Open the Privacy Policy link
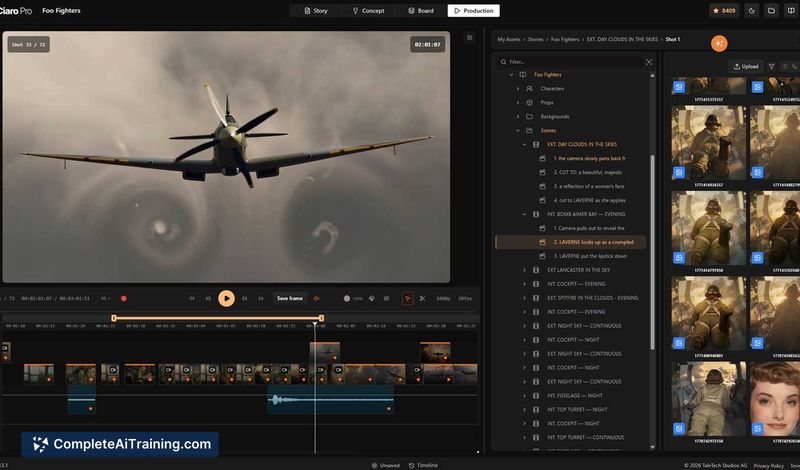The width and height of the screenshot is (800, 470). pos(769,465)
